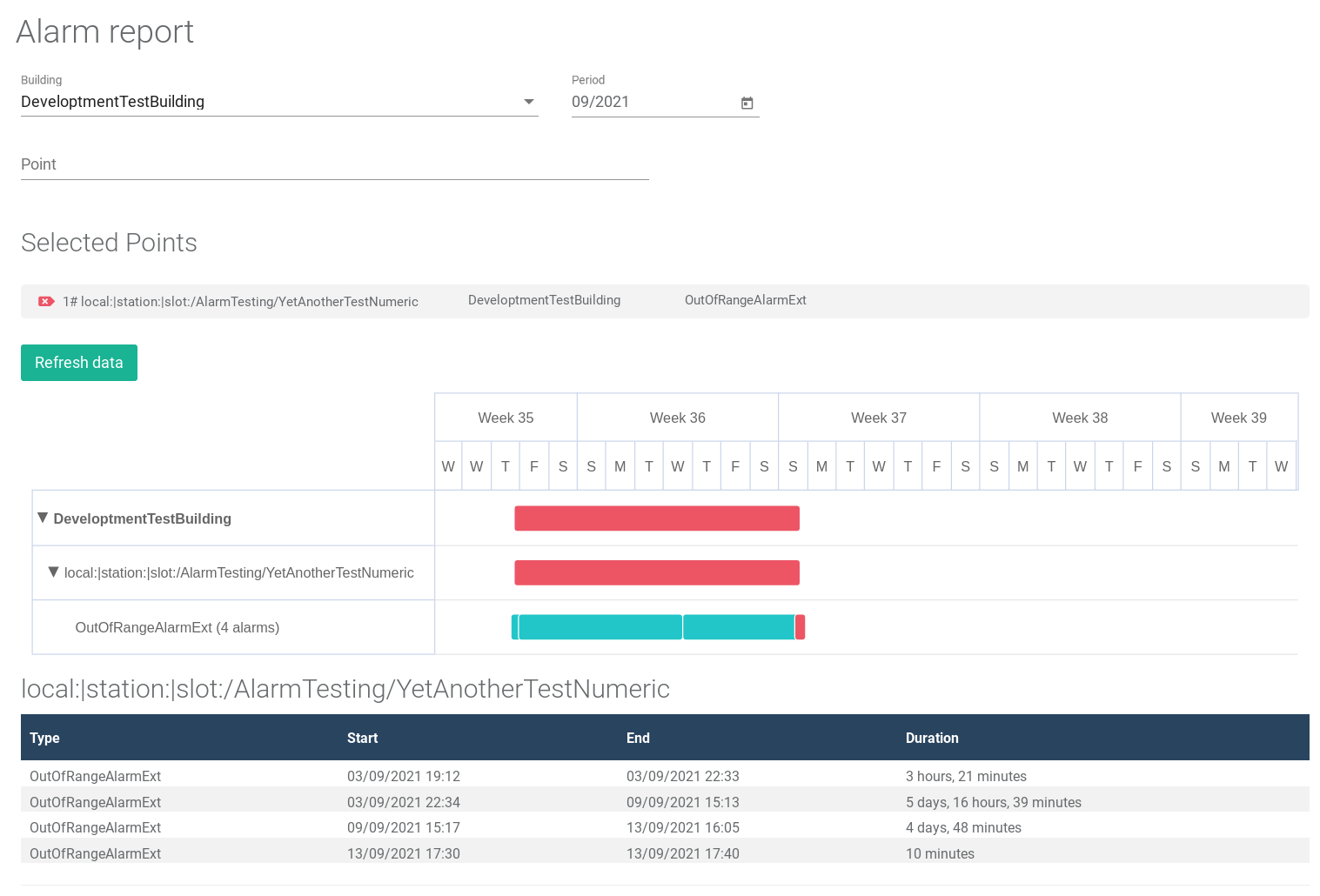
Task: Click the second teal alarm bar
Action: pyautogui.click(x=738, y=627)
